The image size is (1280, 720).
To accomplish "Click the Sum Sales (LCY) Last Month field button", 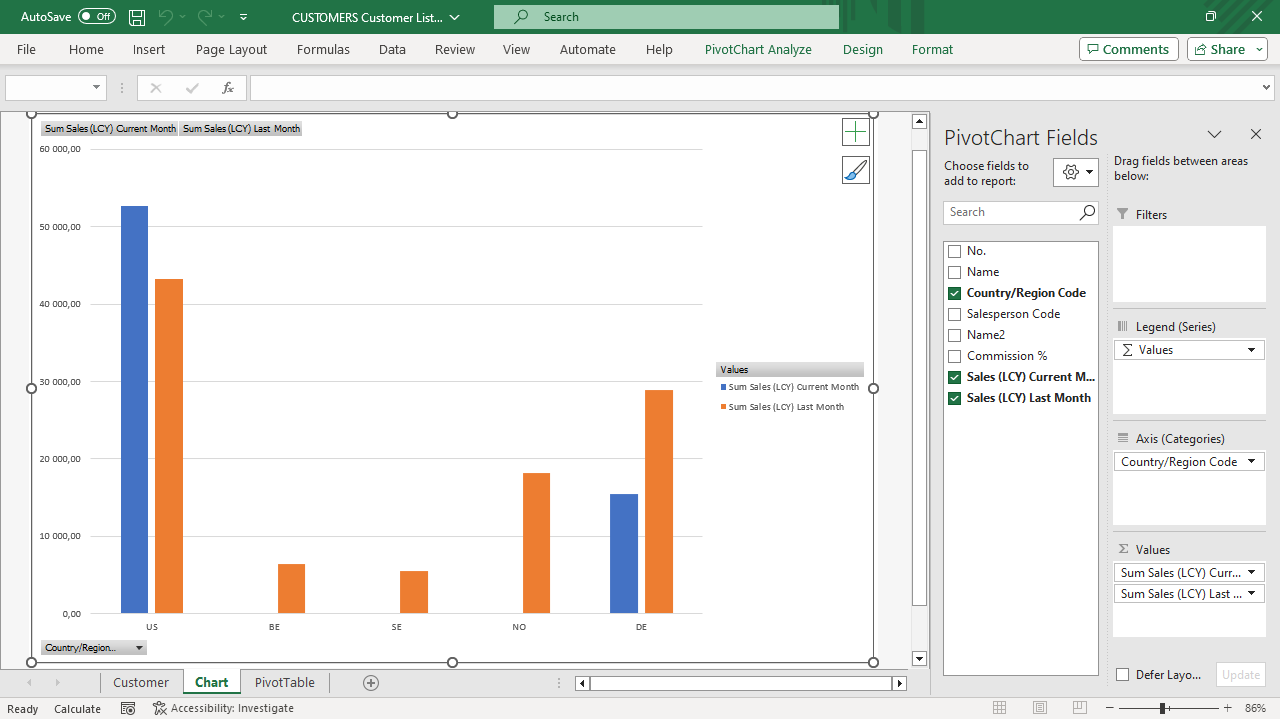I will [241, 129].
